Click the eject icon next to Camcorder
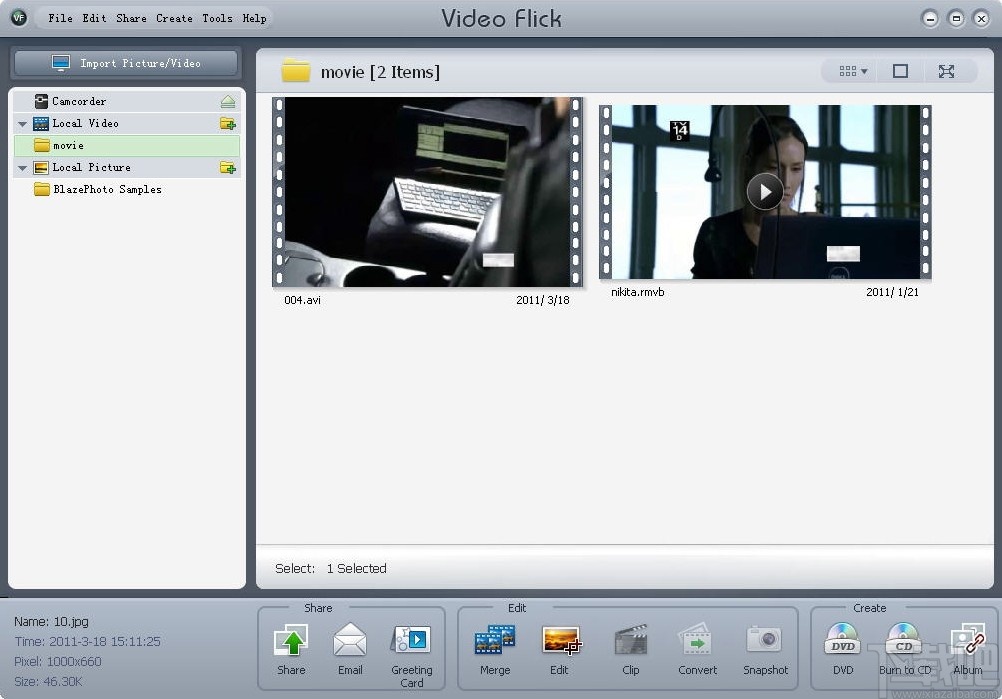The height and width of the screenshot is (699, 1002). pyautogui.click(x=228, y=101)
